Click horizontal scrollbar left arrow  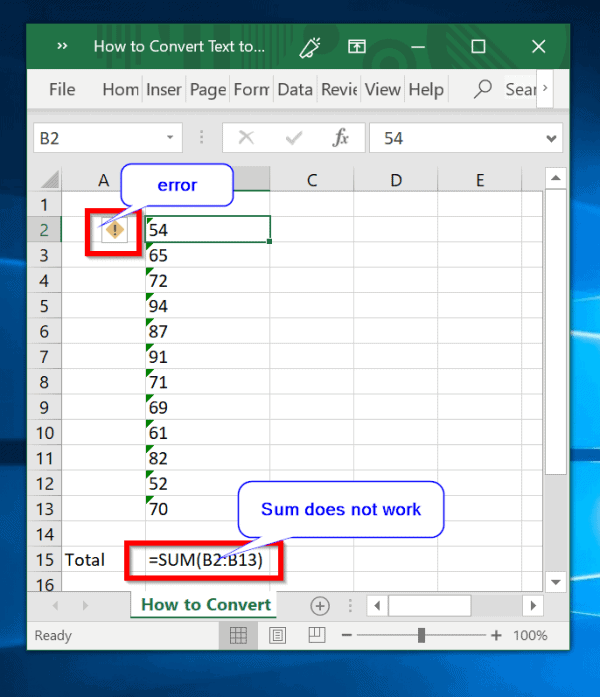pyautogui.click(x=377, y=605)
